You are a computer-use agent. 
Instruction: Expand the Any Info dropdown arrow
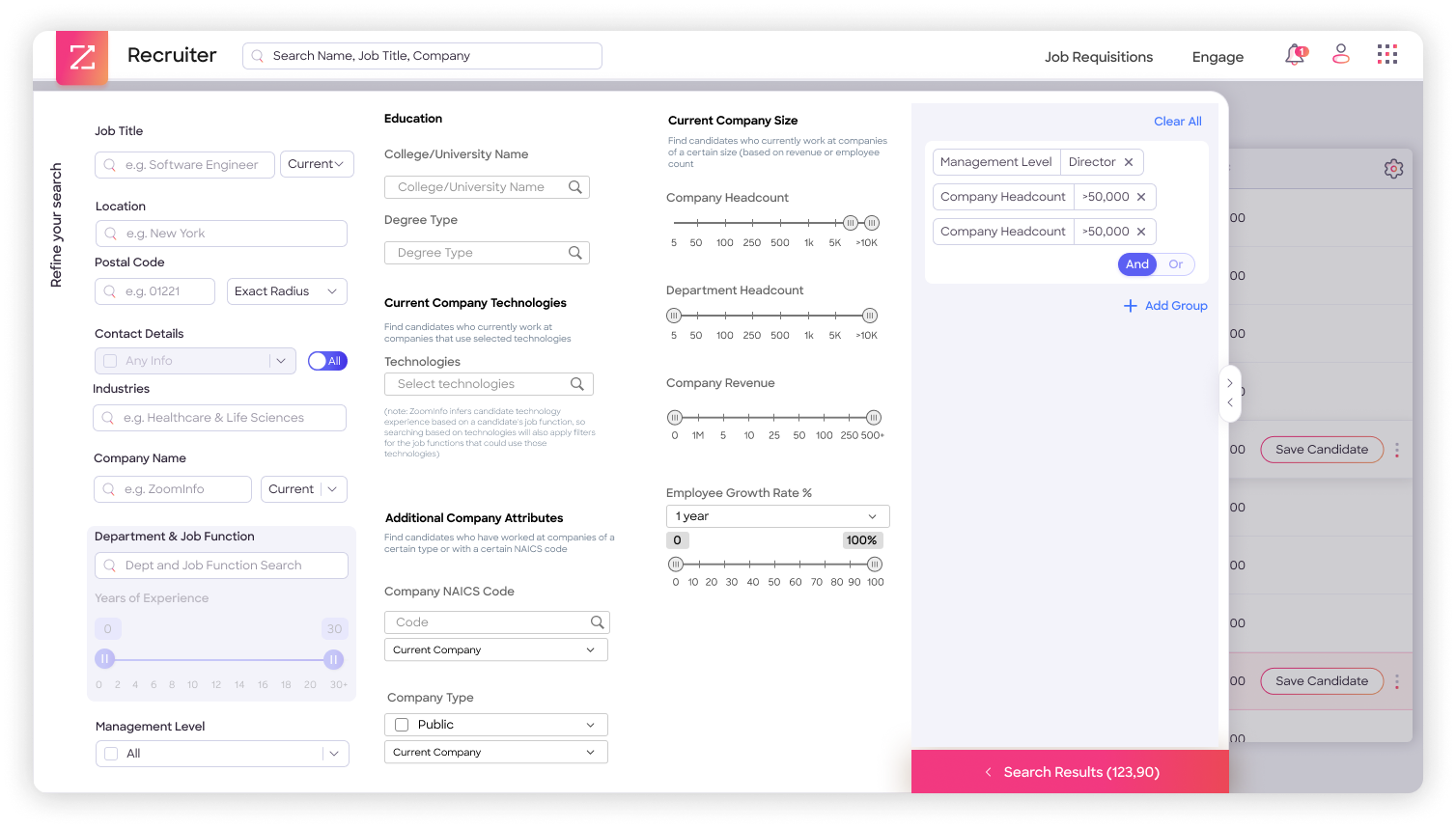(281, 361)
